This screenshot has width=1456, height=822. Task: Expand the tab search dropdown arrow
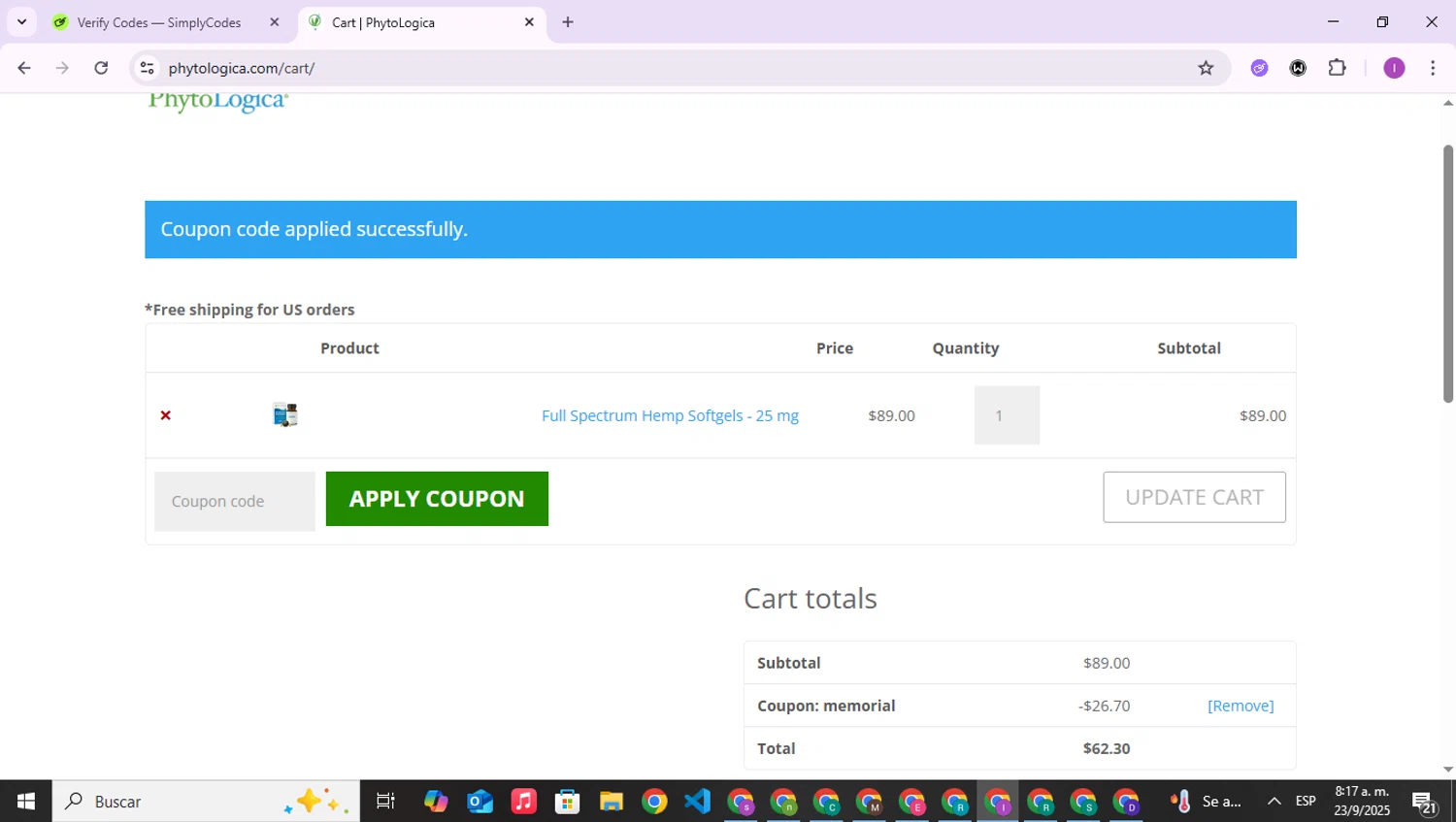pos(21,22)
